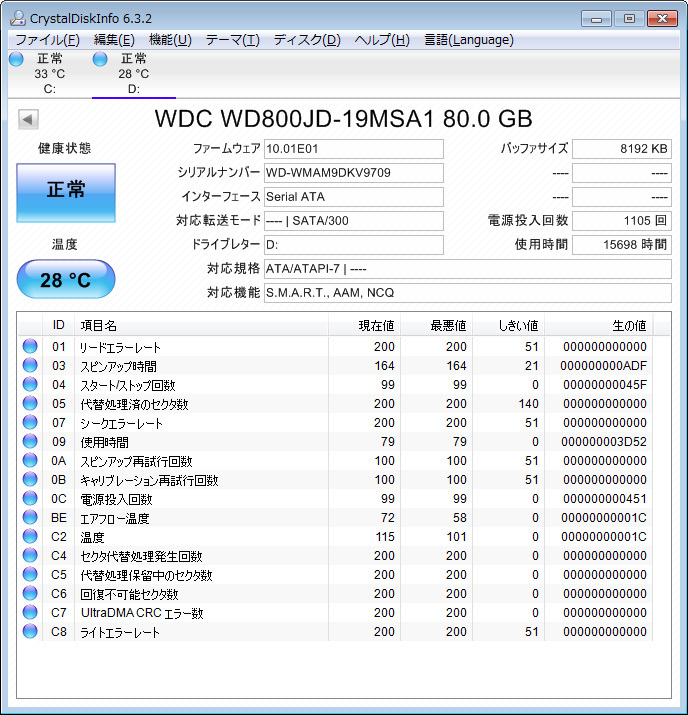This screenshot has height=715, width=688.
Task: Select raw value 000000003D52
Action: (x=604, y=442)
